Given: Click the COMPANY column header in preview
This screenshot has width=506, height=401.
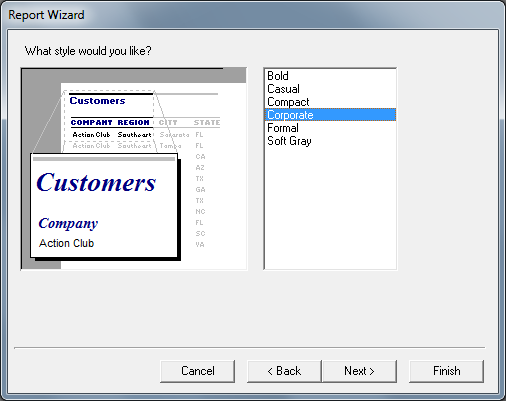Looking at the screenshot, I should [x=91, y=123].
